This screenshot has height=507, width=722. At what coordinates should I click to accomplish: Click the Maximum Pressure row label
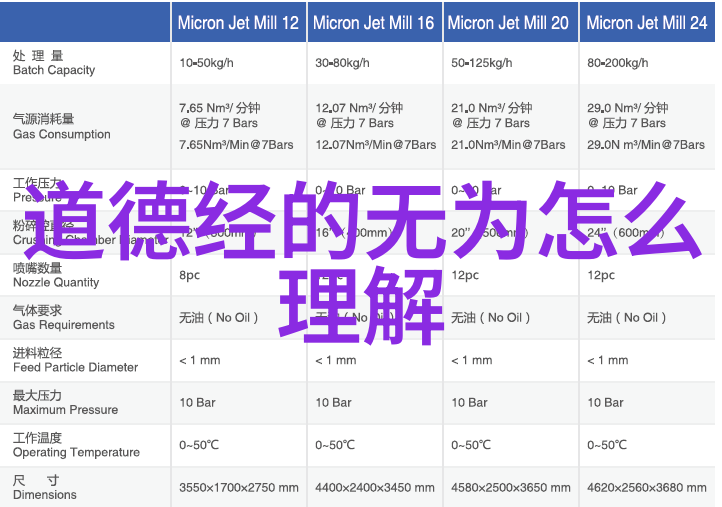(x=65, y=402)
